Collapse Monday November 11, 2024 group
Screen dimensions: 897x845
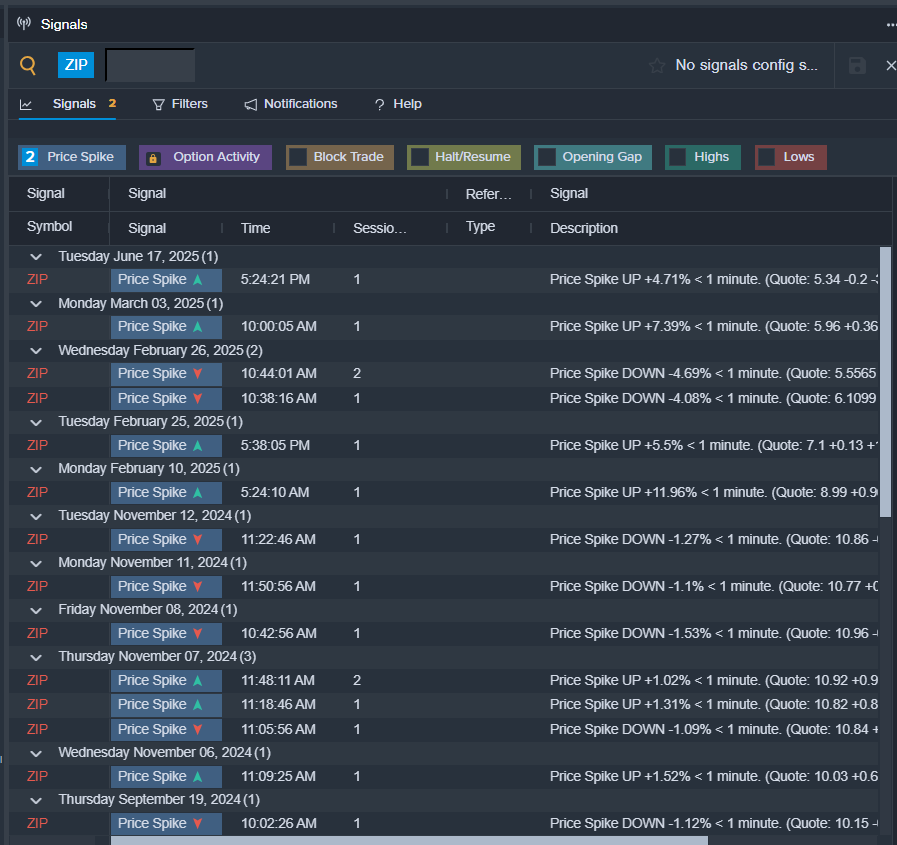[x=36, y=563]
